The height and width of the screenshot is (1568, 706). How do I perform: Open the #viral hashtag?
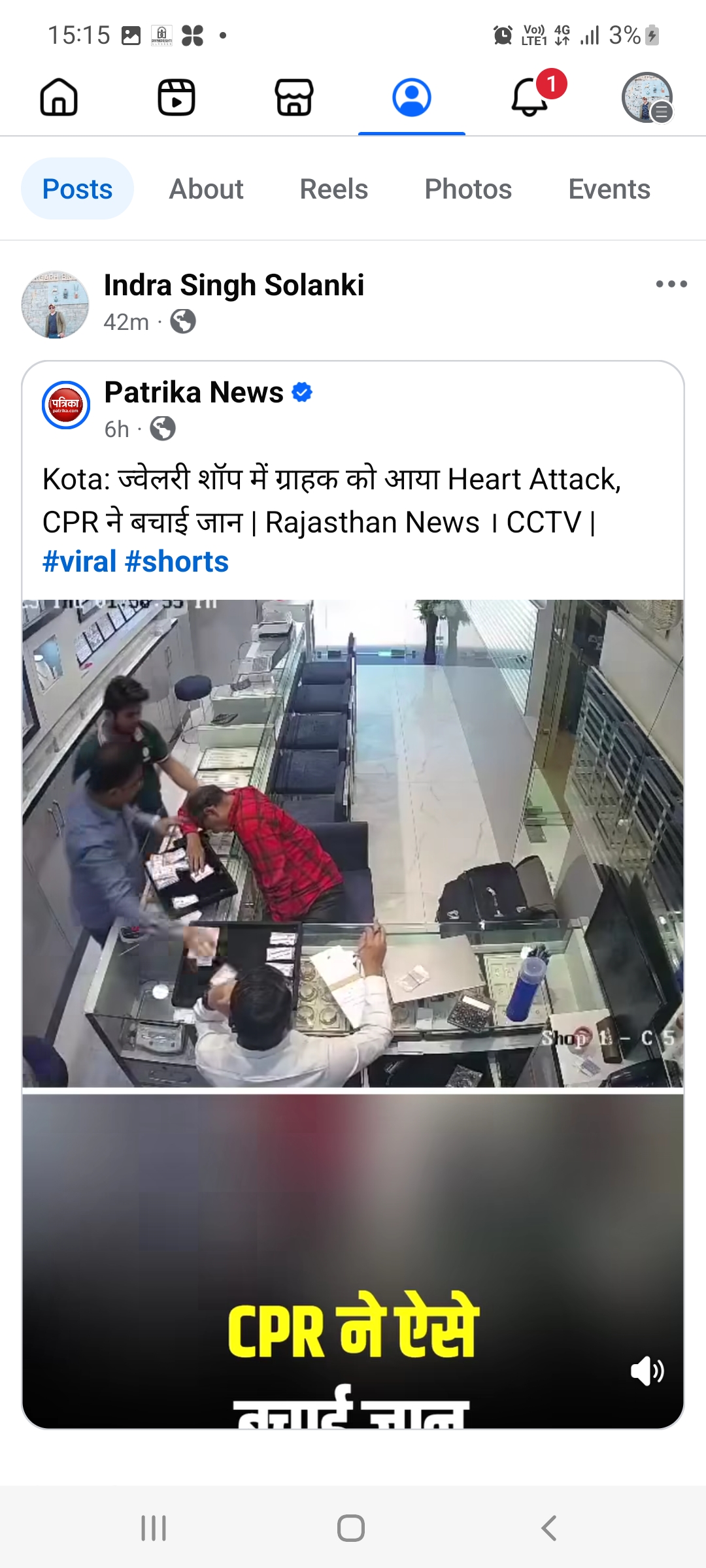point(80,562)
